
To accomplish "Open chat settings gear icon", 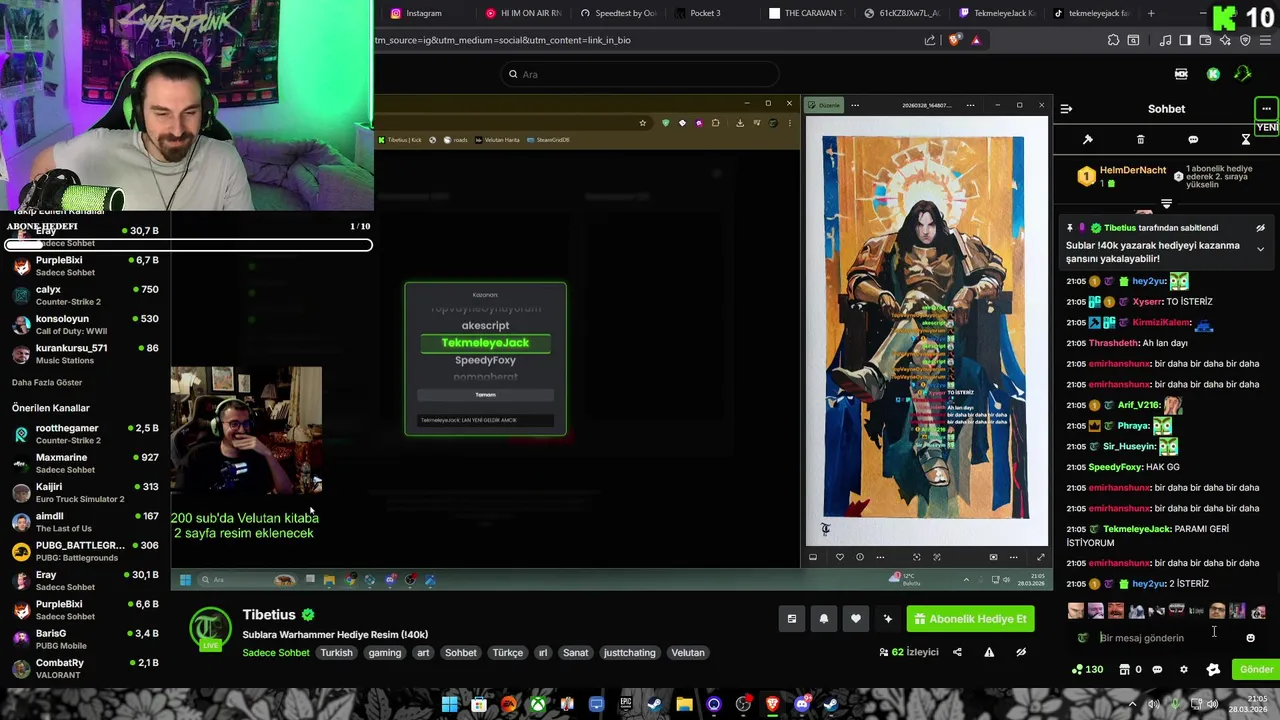I will click(x=1184, y=670).
